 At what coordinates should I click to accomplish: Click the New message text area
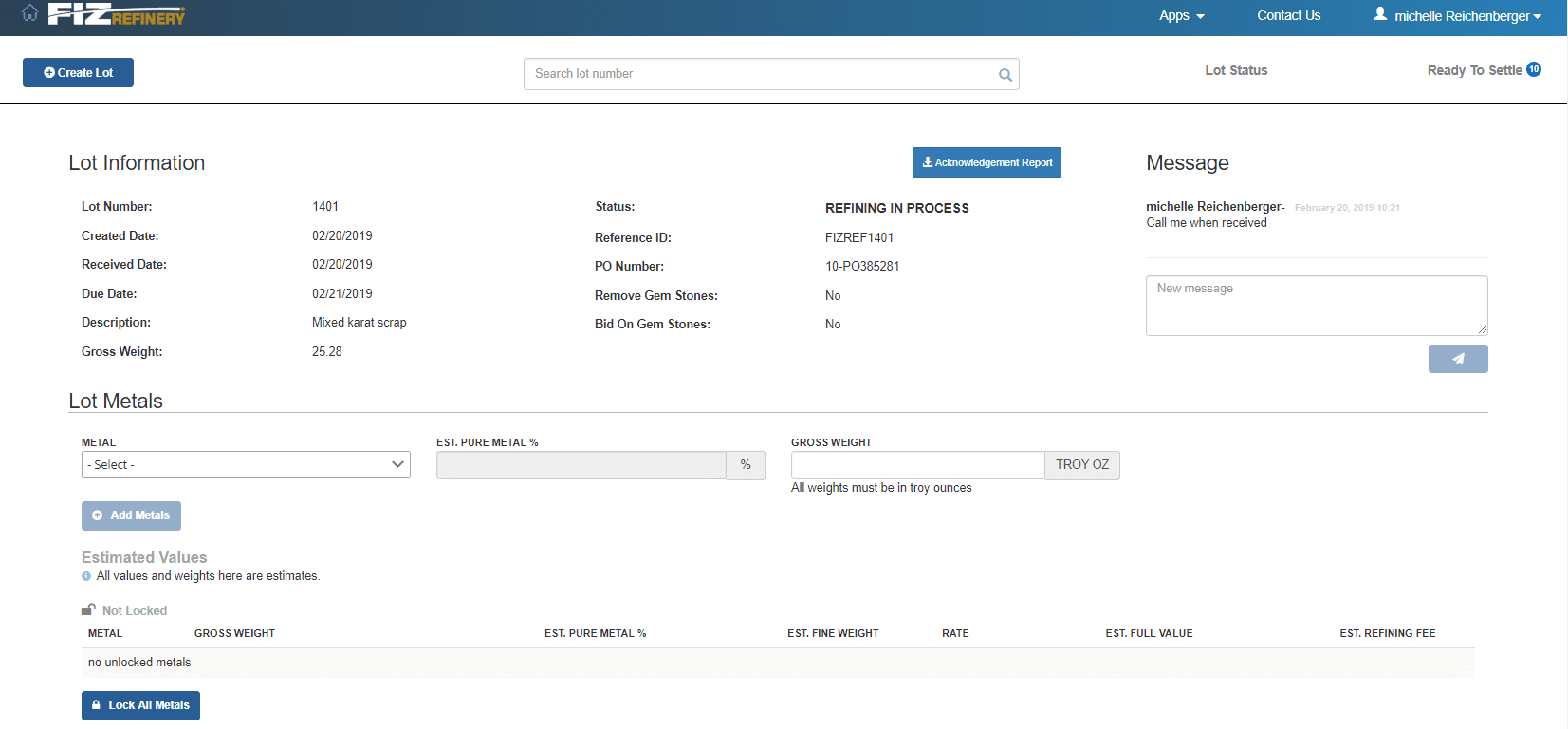pyautogui.click(x=1317, y=306)
